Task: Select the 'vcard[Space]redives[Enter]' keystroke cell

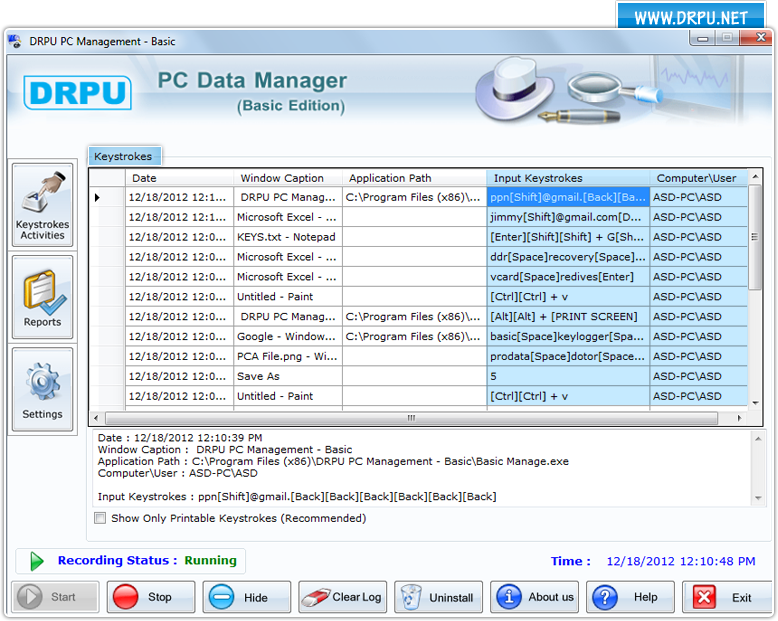Action: click(568, 277)
